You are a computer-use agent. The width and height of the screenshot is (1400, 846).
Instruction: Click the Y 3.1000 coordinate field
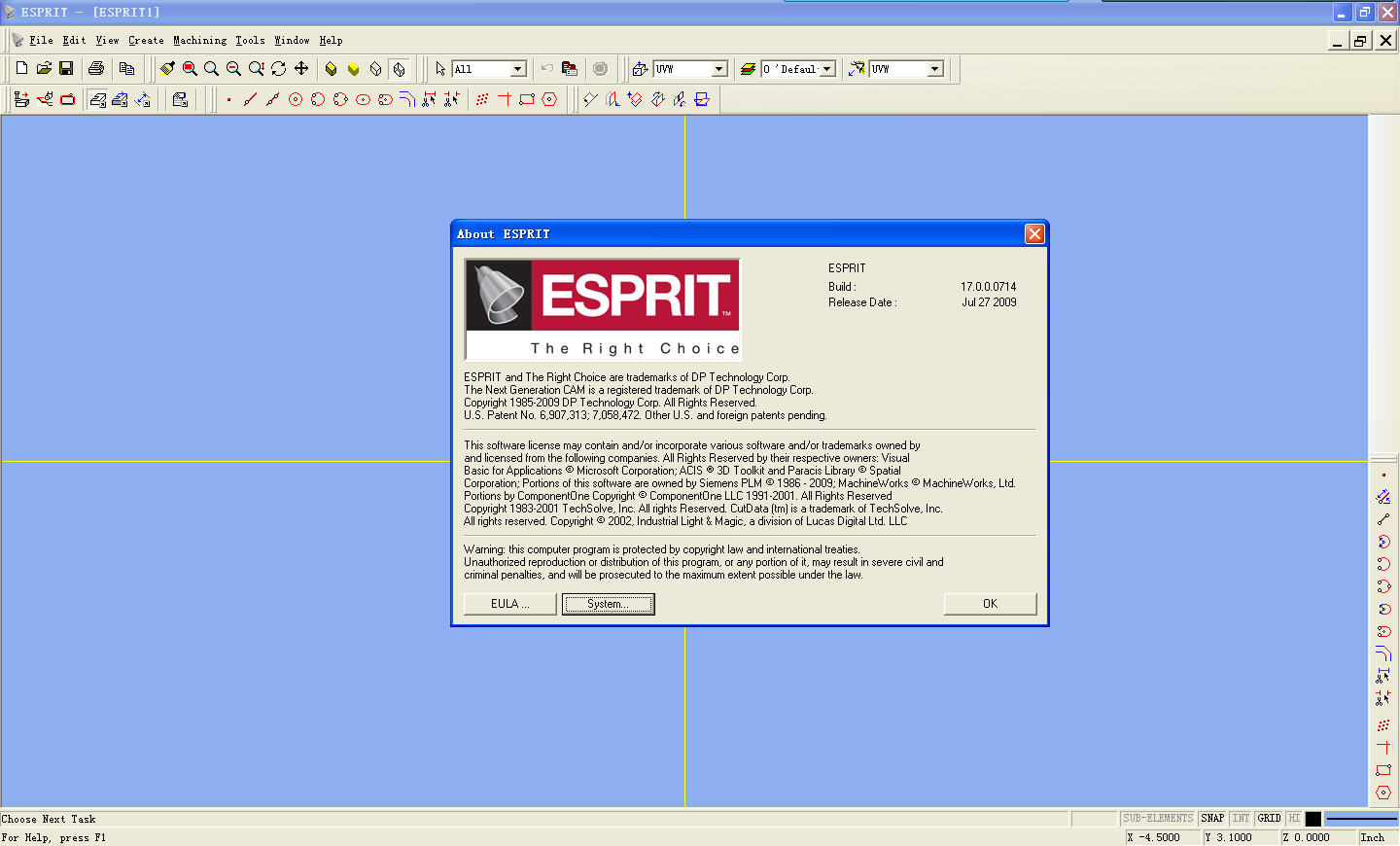coord(1241,837)
